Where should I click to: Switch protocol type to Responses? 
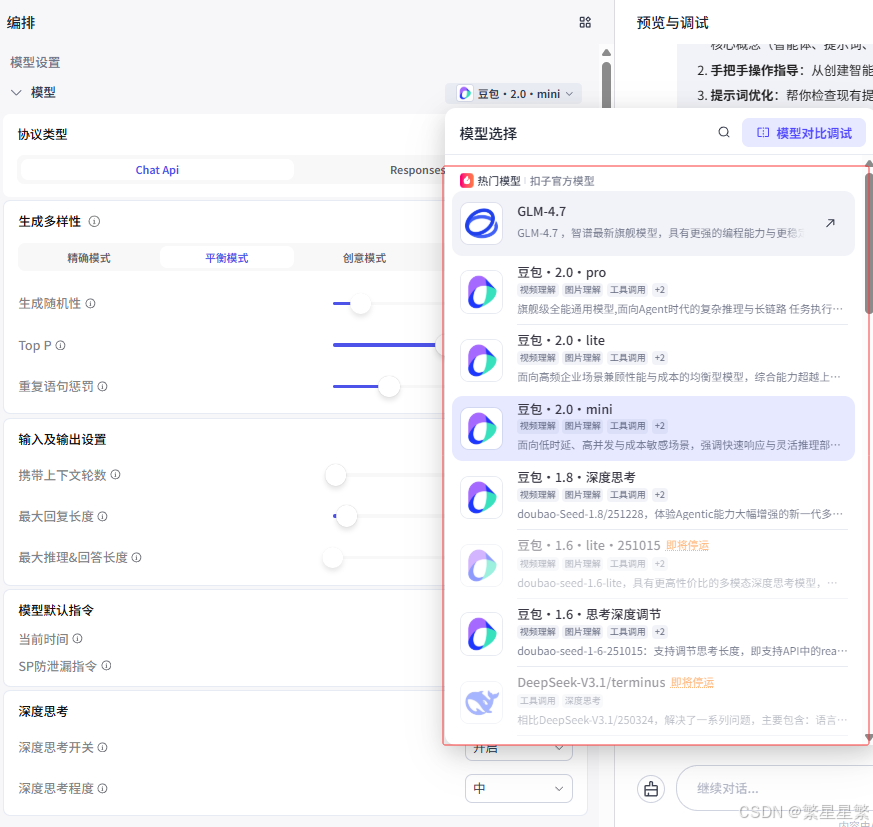coord(416,170)
